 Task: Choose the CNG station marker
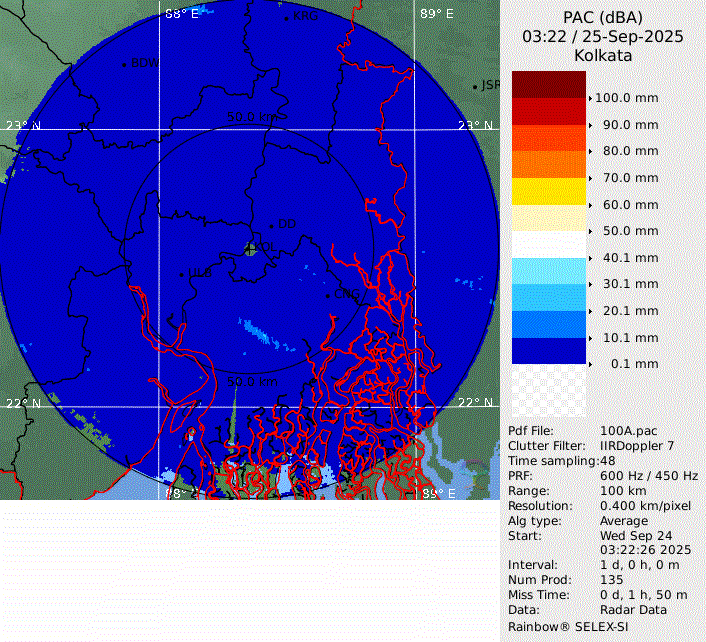point(328,295)
